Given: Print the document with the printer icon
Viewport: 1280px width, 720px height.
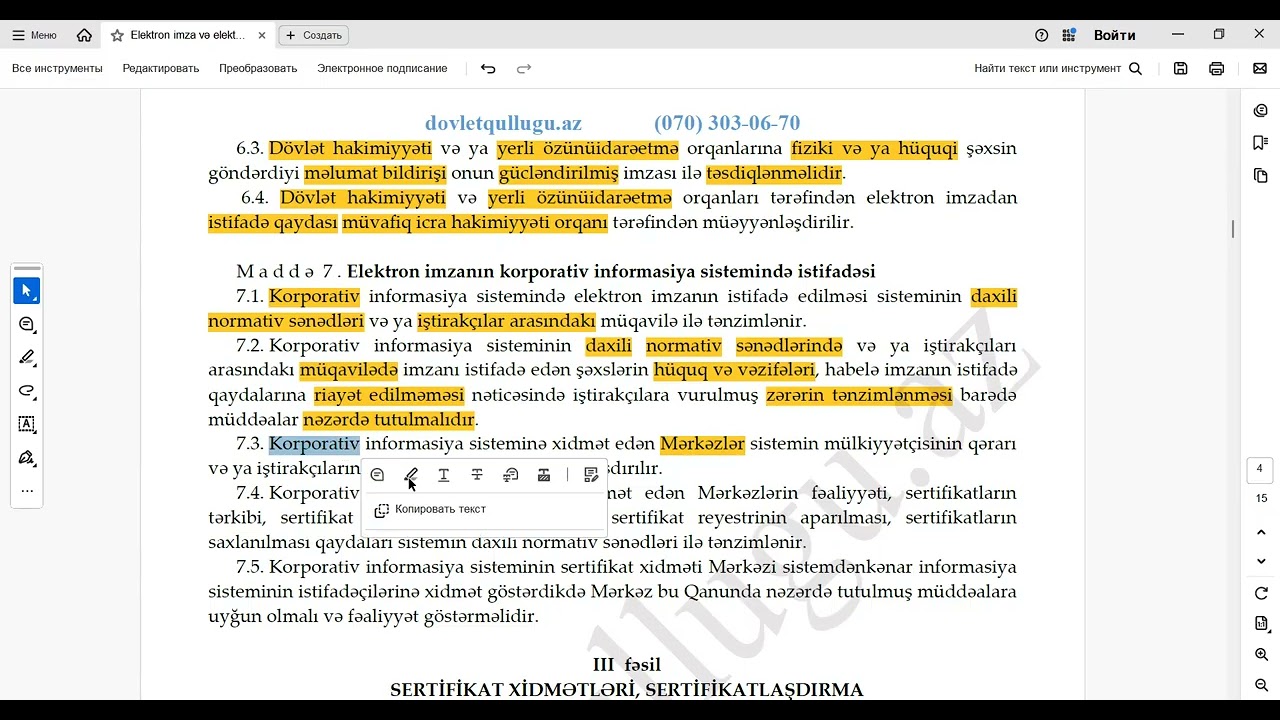Looking at the screenshot, I should tap(1217, 69).
